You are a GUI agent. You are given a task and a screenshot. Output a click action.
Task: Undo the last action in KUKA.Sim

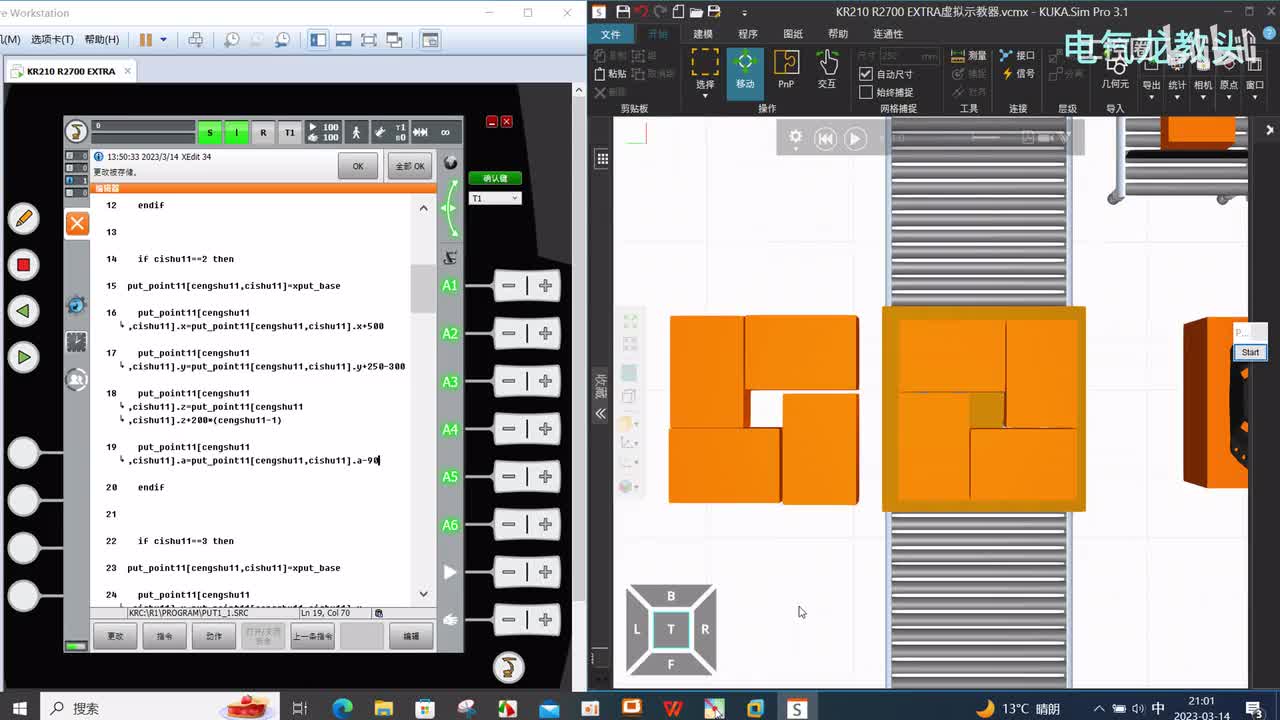(642, 12)
